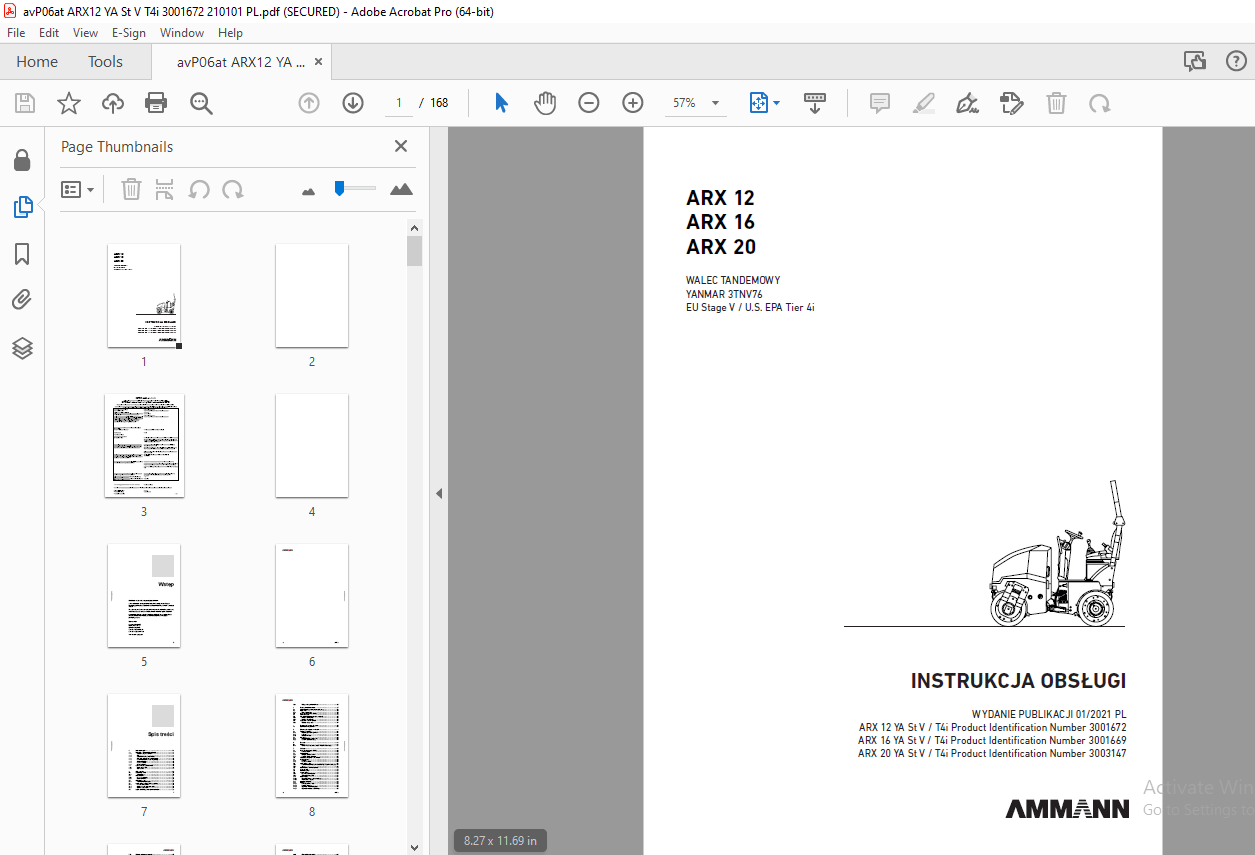Open the Find text magnifier tool
The image size is (1255, 855).
[201, 103]
